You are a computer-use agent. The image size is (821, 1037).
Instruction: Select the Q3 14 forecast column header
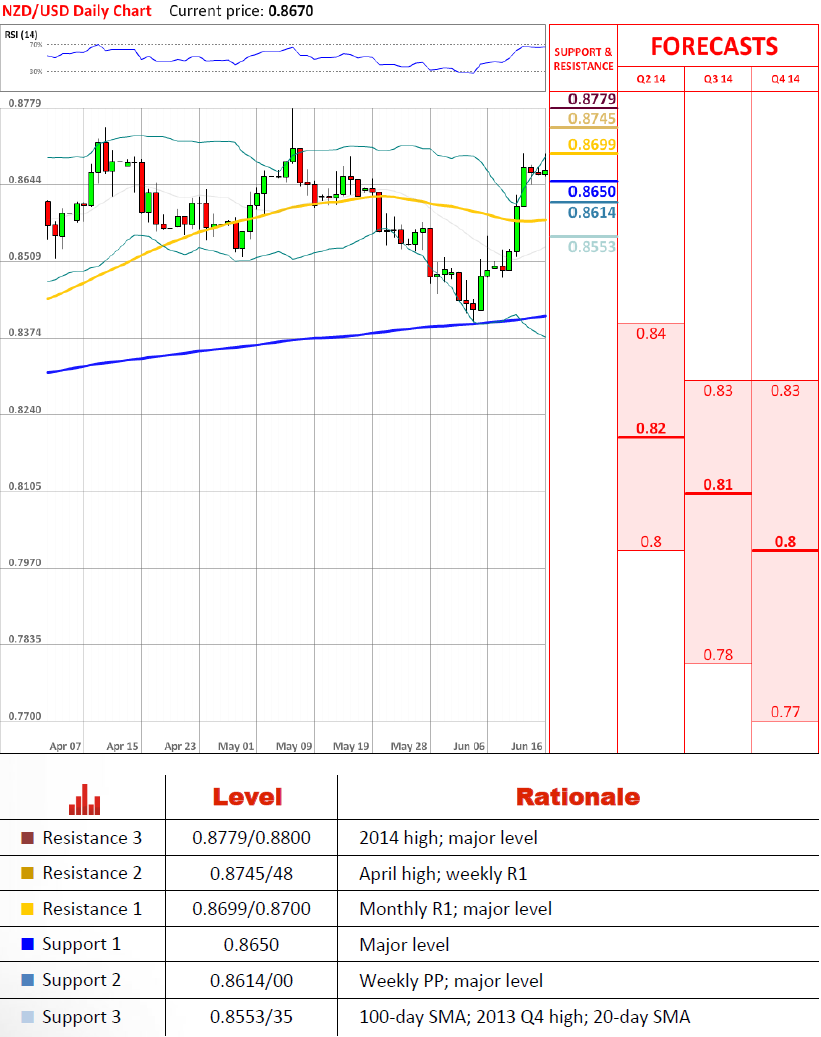(x=718, y=79)
